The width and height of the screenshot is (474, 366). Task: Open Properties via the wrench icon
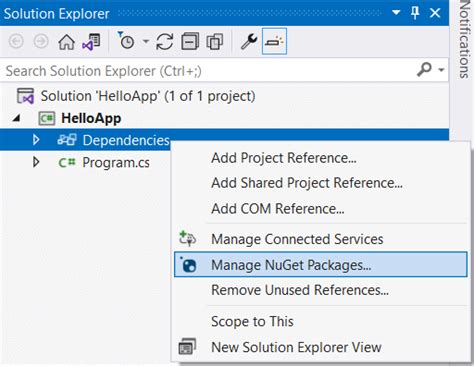click(x=249, y=42)
